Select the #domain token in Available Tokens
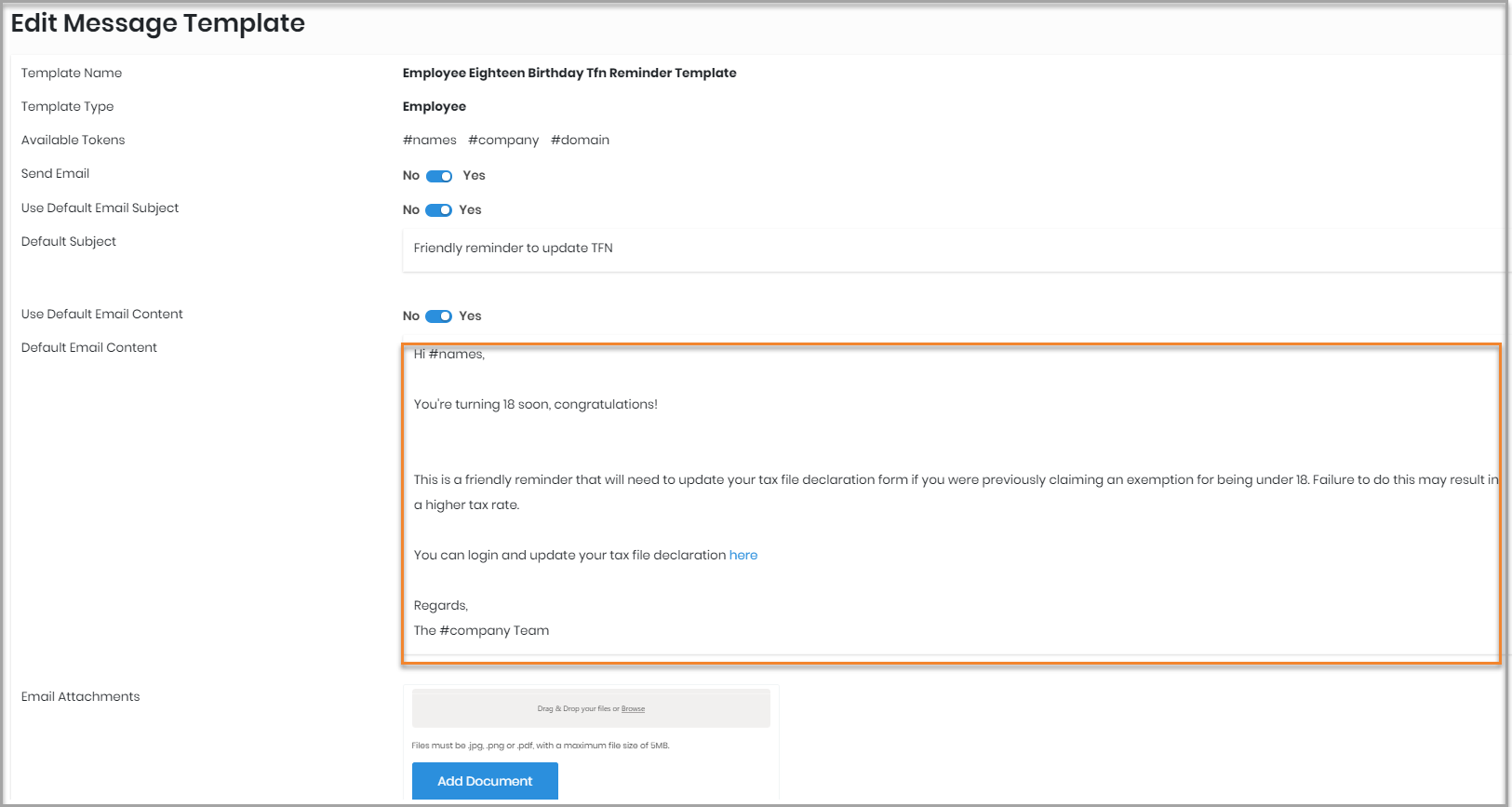This screenshot has height=807, width=1512. click(x=580, y=141)
